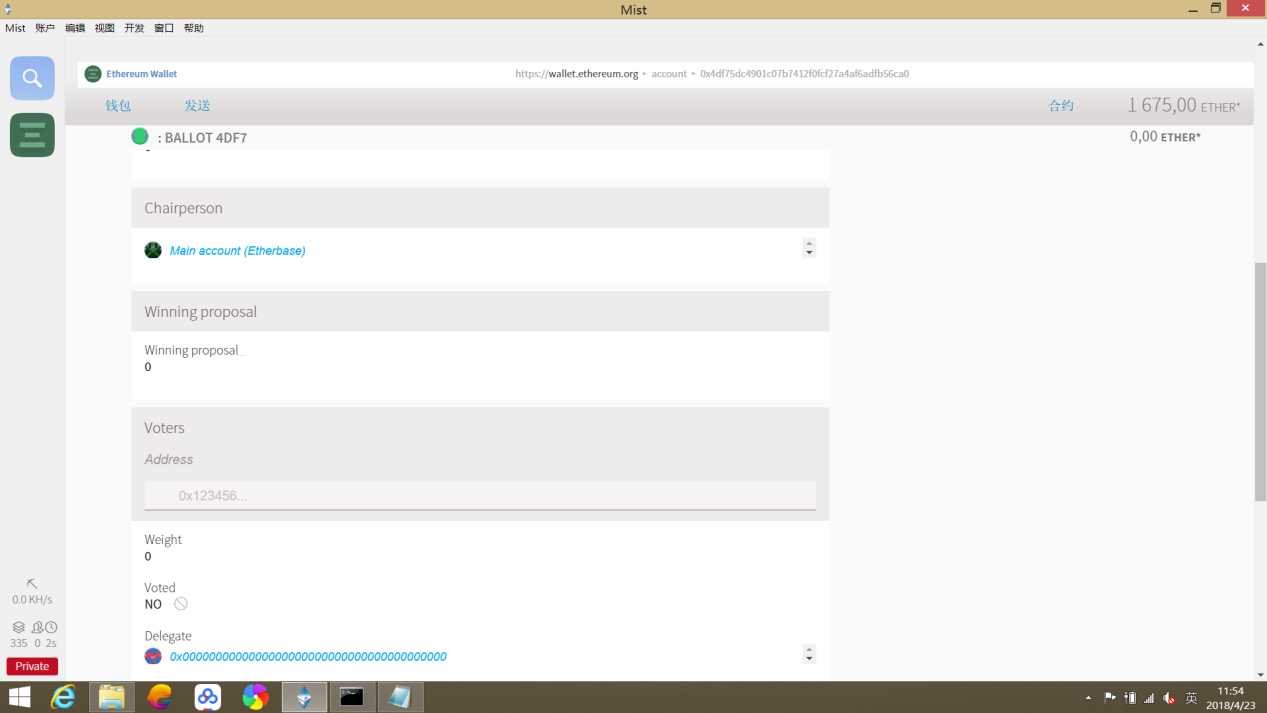Click the Main account identicon under Chairperson
1267x713 pixels.
point(153,250)
